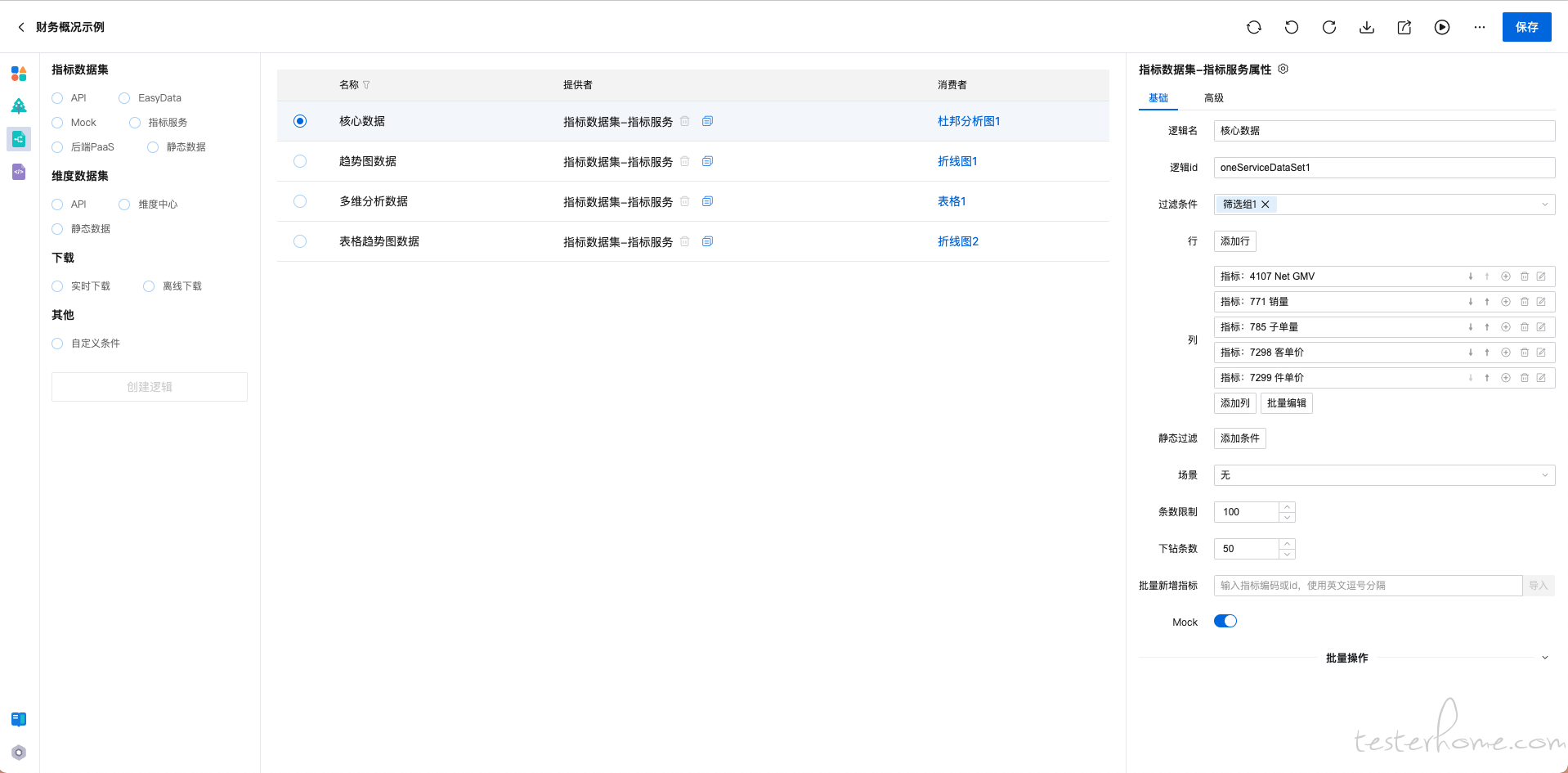Click the undo icon in top toolbar

[x=1292, y=27]
